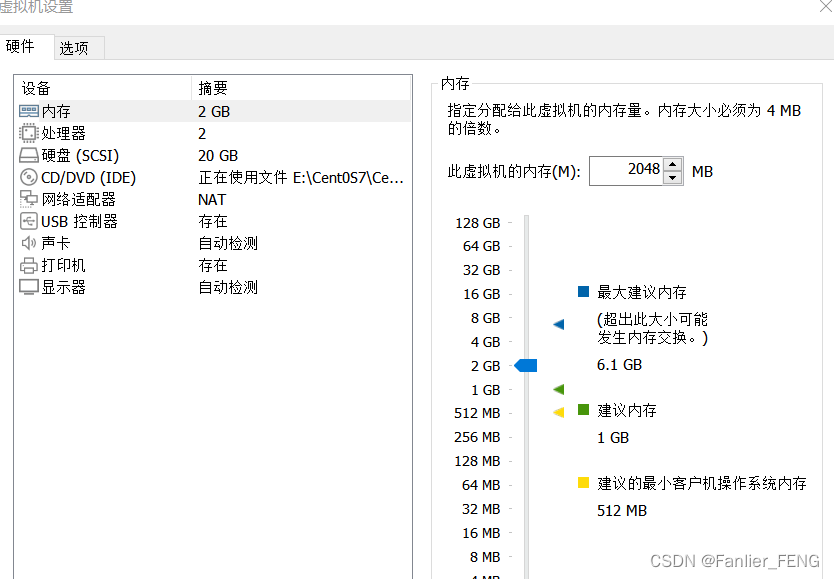Select the Processors (处理器) chip icon

click(30, 133)
